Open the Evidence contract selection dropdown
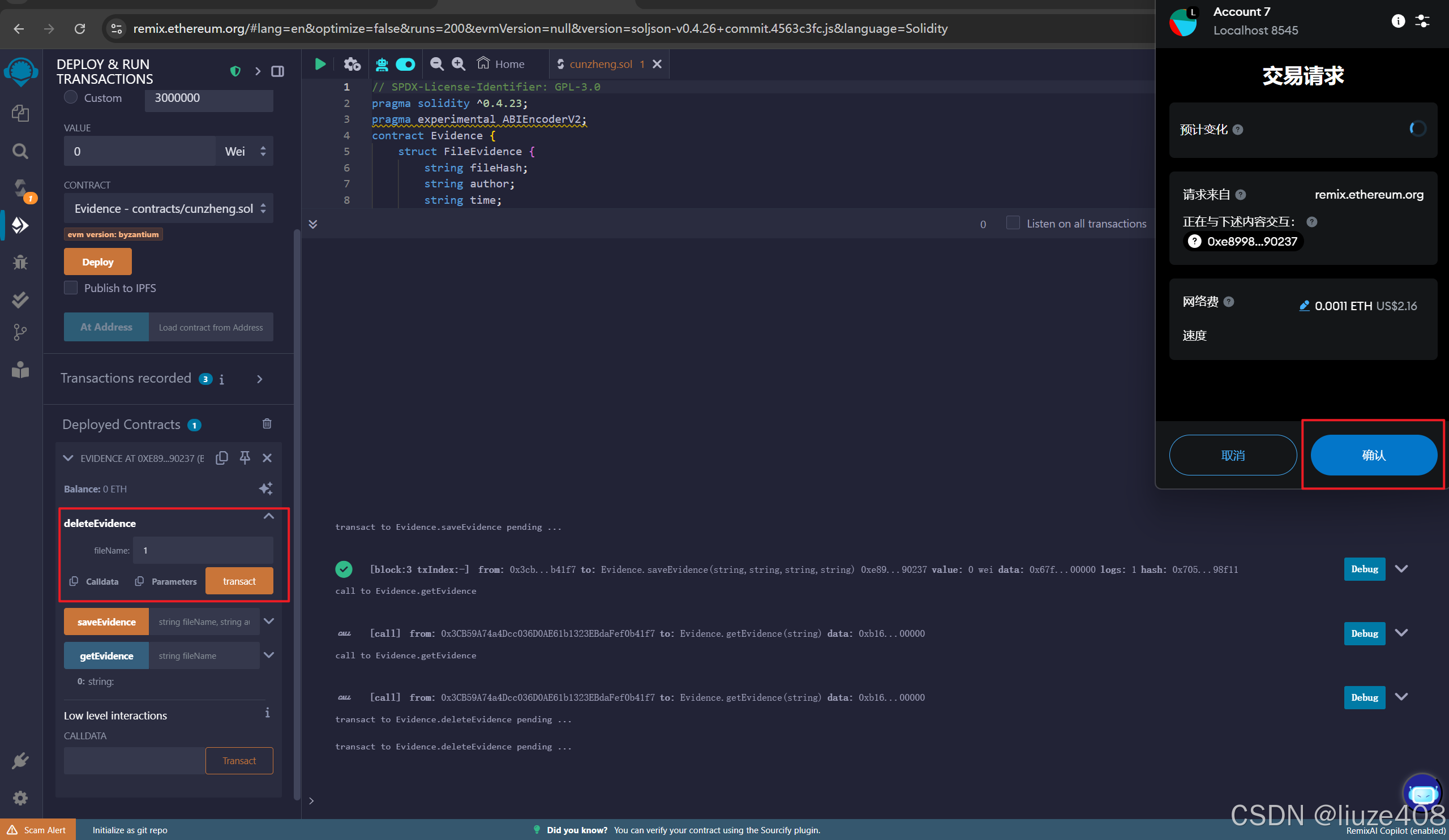1449x840 pixels. [168, 208]
